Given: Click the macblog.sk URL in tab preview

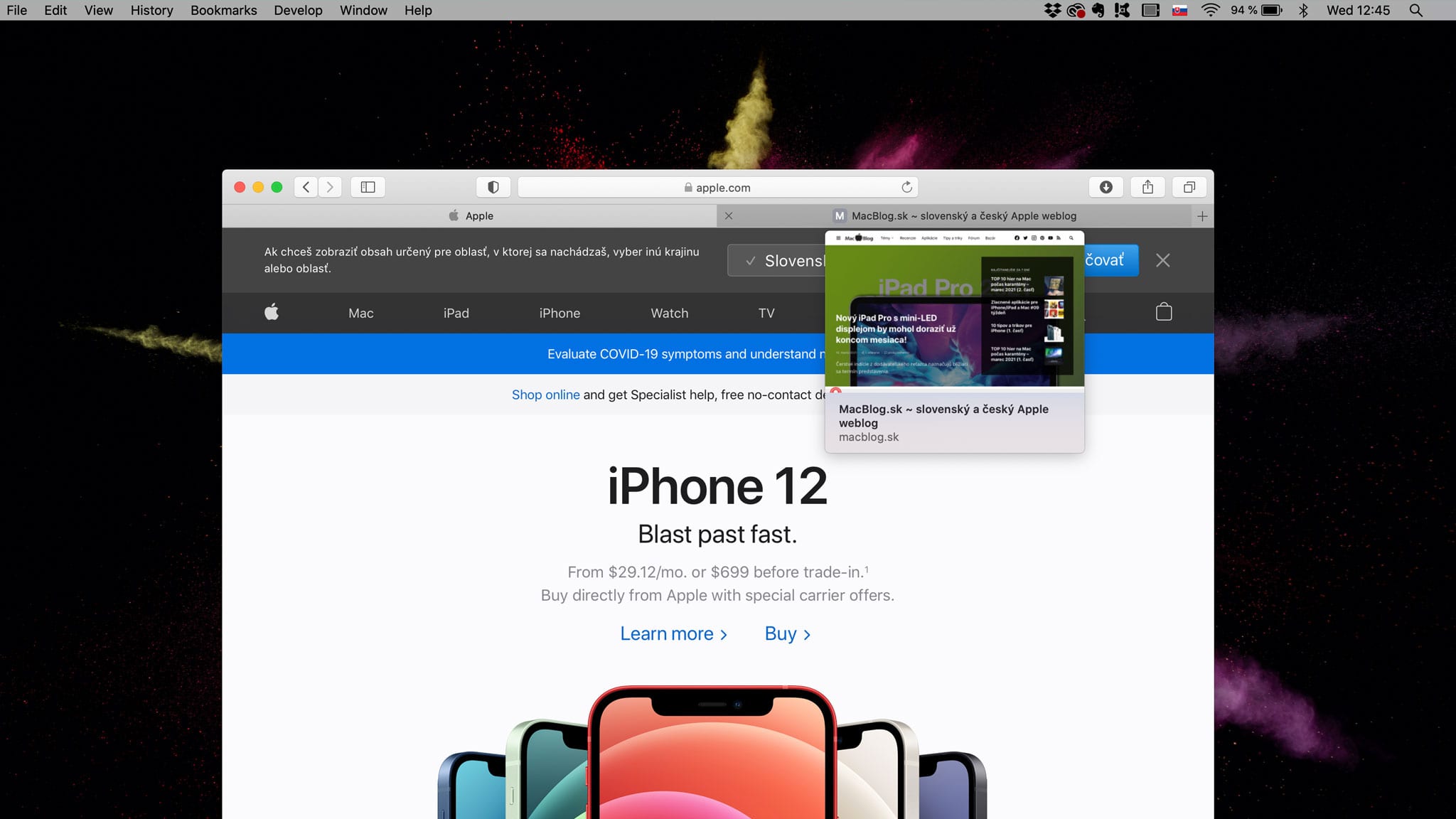Looking at the screenshot, I should [869, 437].
